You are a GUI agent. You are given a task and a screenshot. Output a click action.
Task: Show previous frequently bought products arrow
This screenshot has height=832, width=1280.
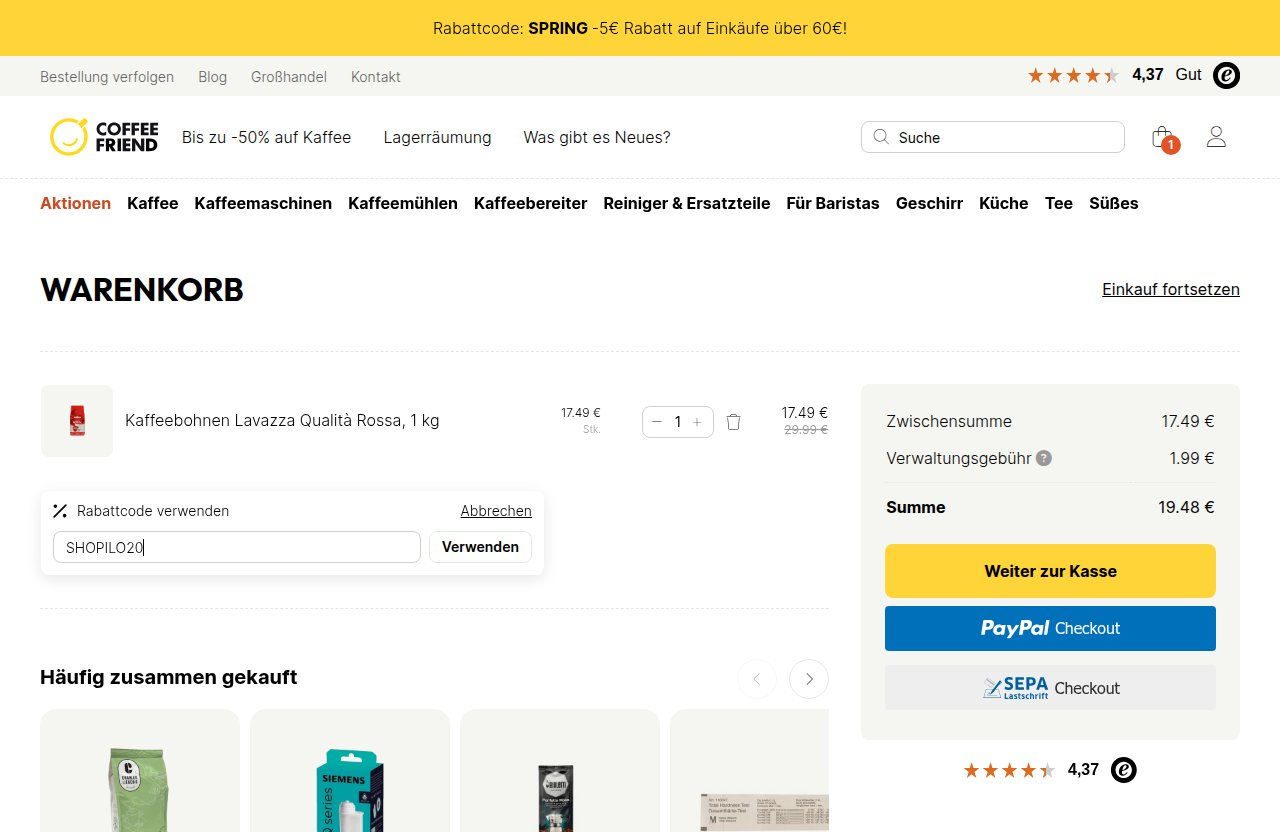click(757, 679)
